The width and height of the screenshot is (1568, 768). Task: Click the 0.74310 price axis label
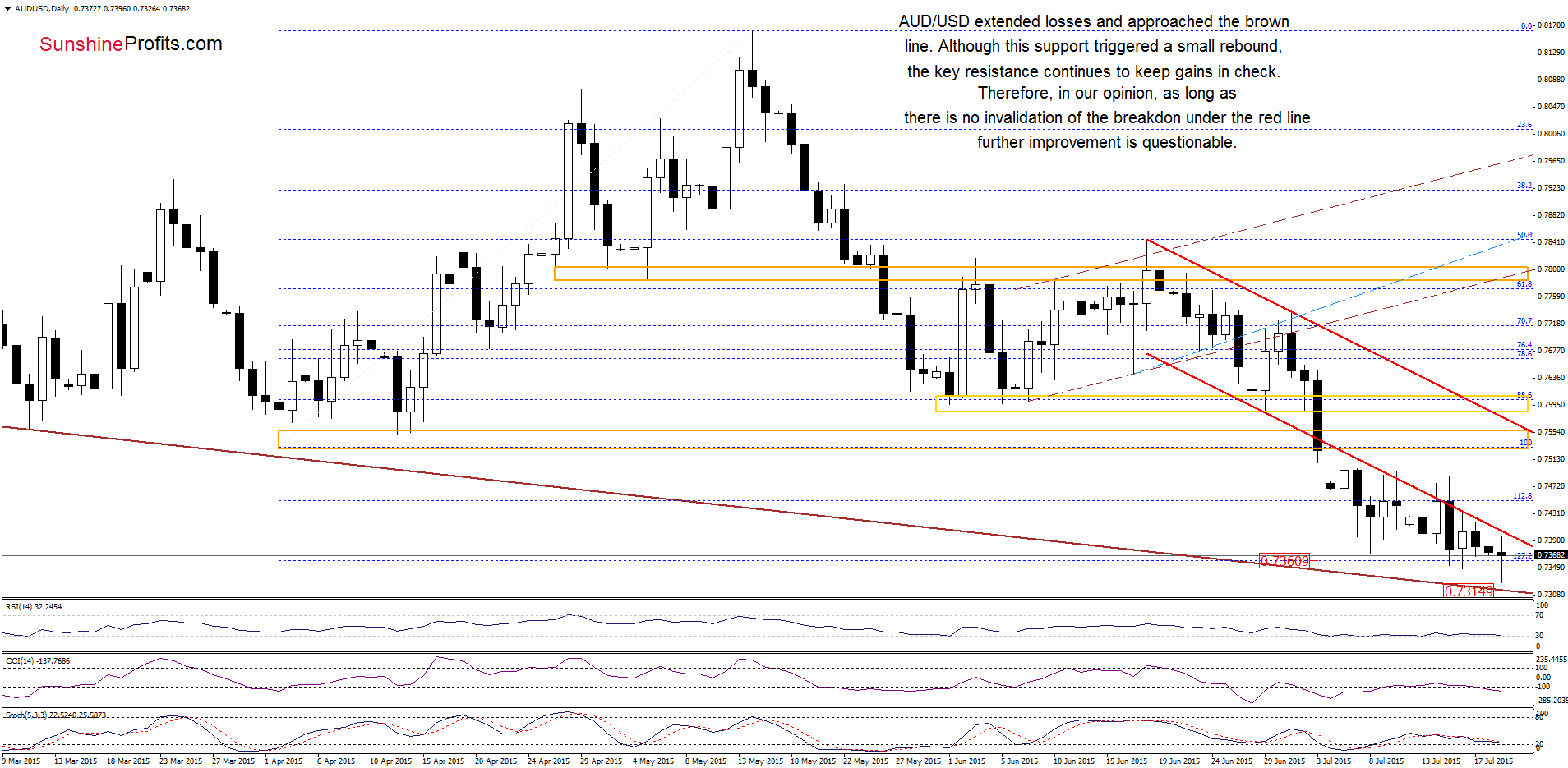click(x=1551, y=513)
